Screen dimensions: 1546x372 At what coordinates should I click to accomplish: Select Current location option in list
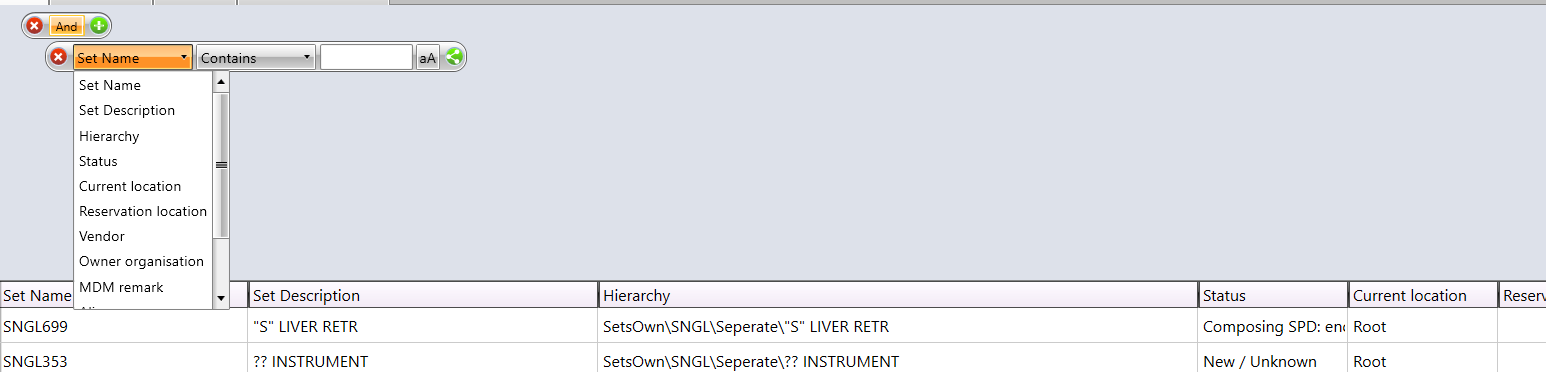point(130,186)
